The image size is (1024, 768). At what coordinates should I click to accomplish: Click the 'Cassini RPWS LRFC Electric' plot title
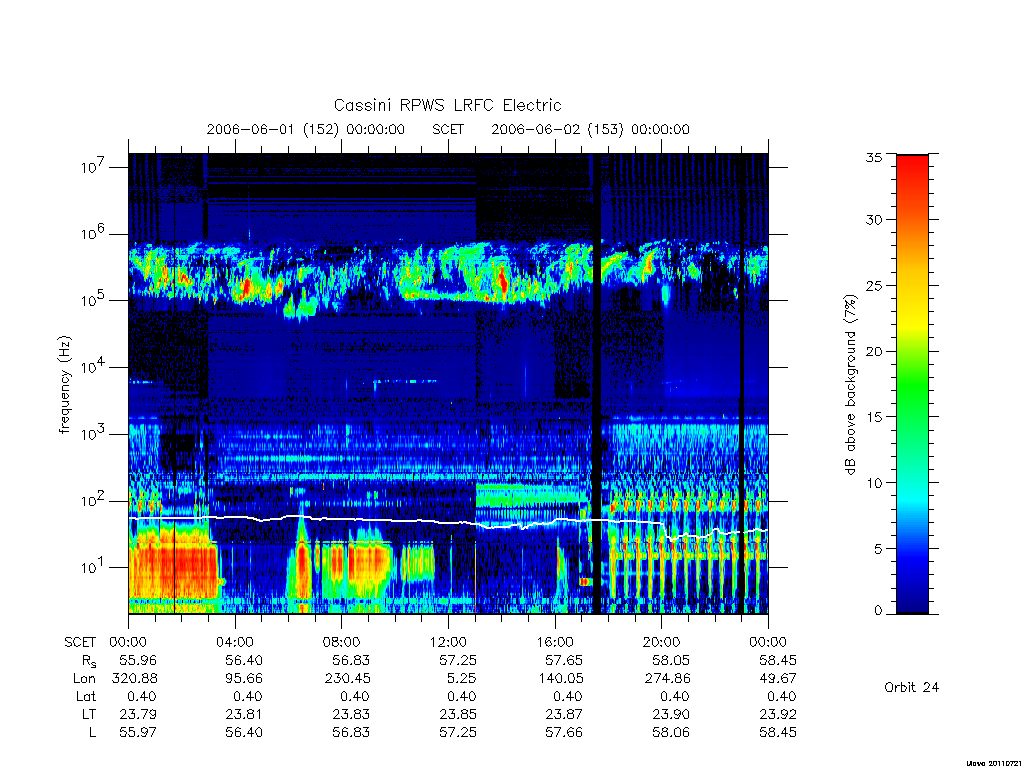pyautogui.click(x=447, y=105)
